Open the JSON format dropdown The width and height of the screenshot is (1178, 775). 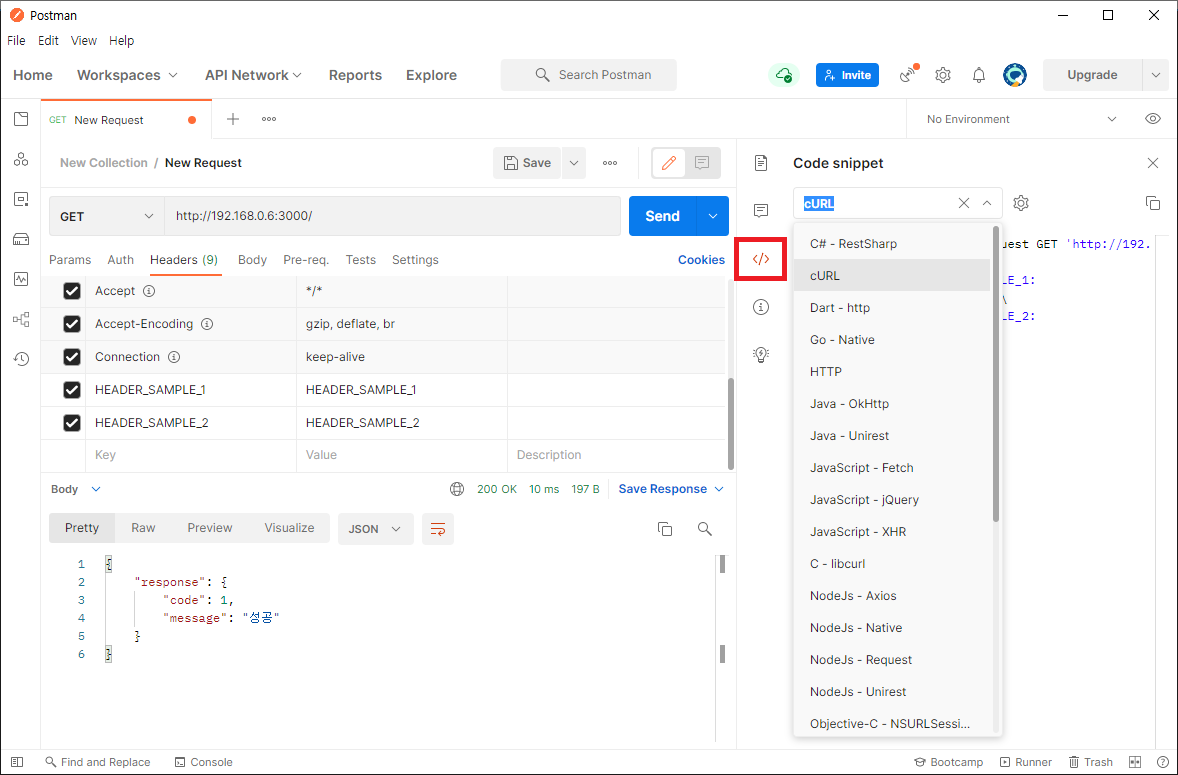pyautogui.click(x=376, y=529)
